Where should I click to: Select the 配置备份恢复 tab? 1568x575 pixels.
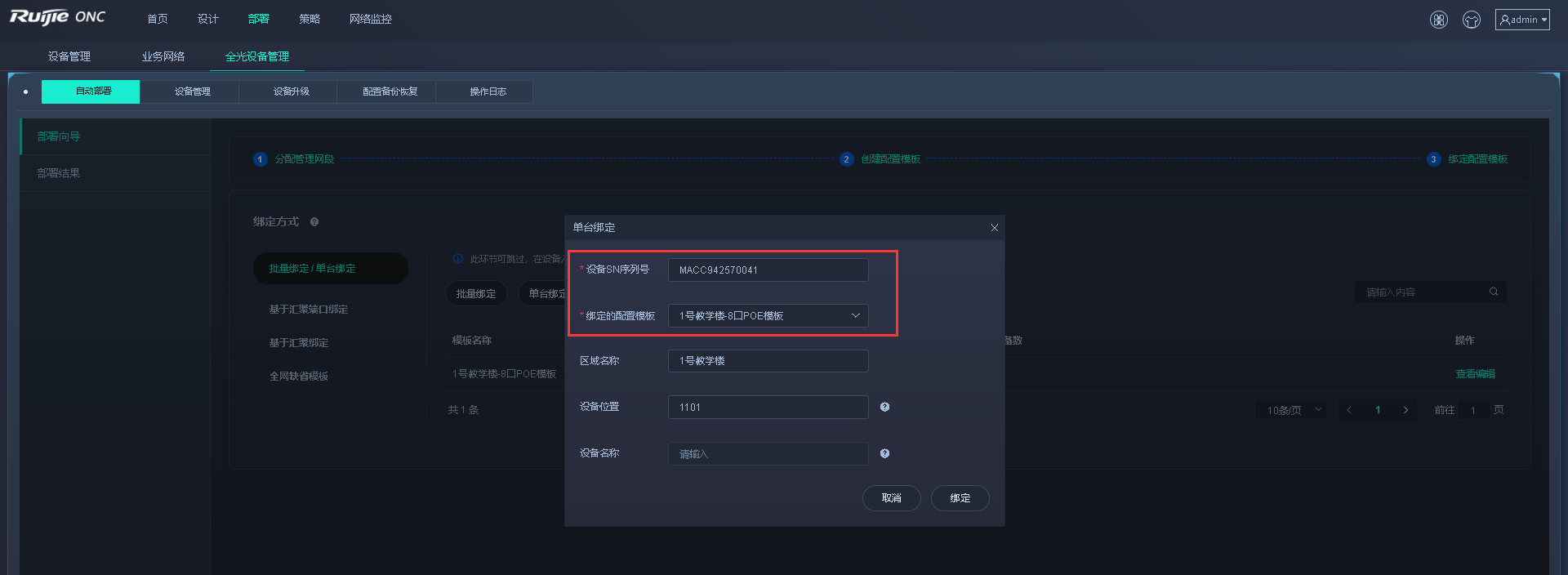pos(390,91)
